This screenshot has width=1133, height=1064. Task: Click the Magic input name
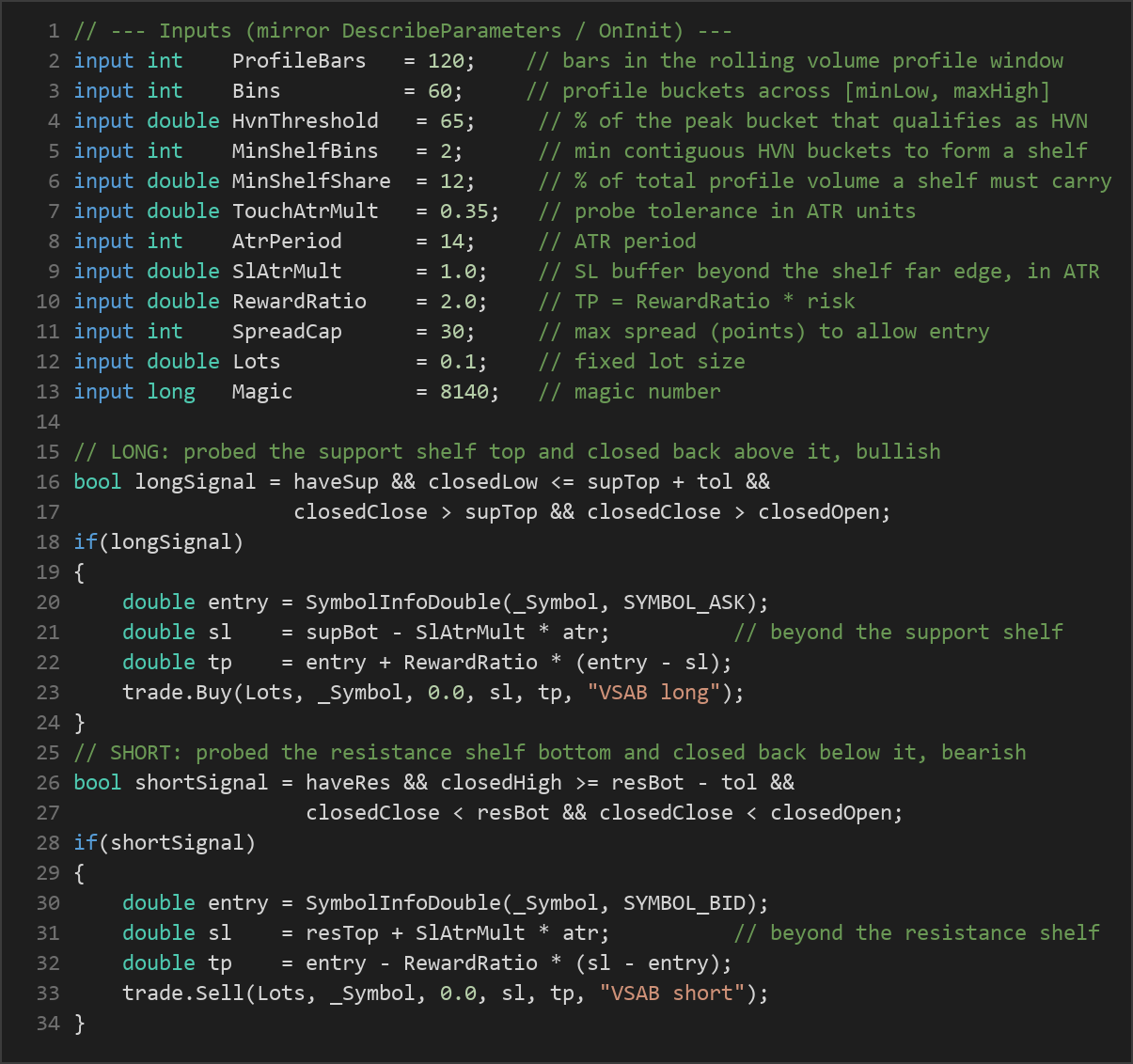[262, 392]
